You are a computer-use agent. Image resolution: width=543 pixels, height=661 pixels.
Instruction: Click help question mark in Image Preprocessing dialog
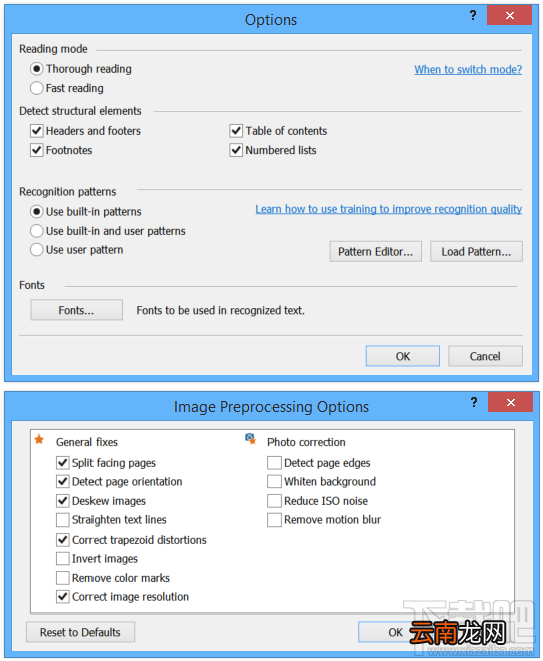[x=474, y=402]
